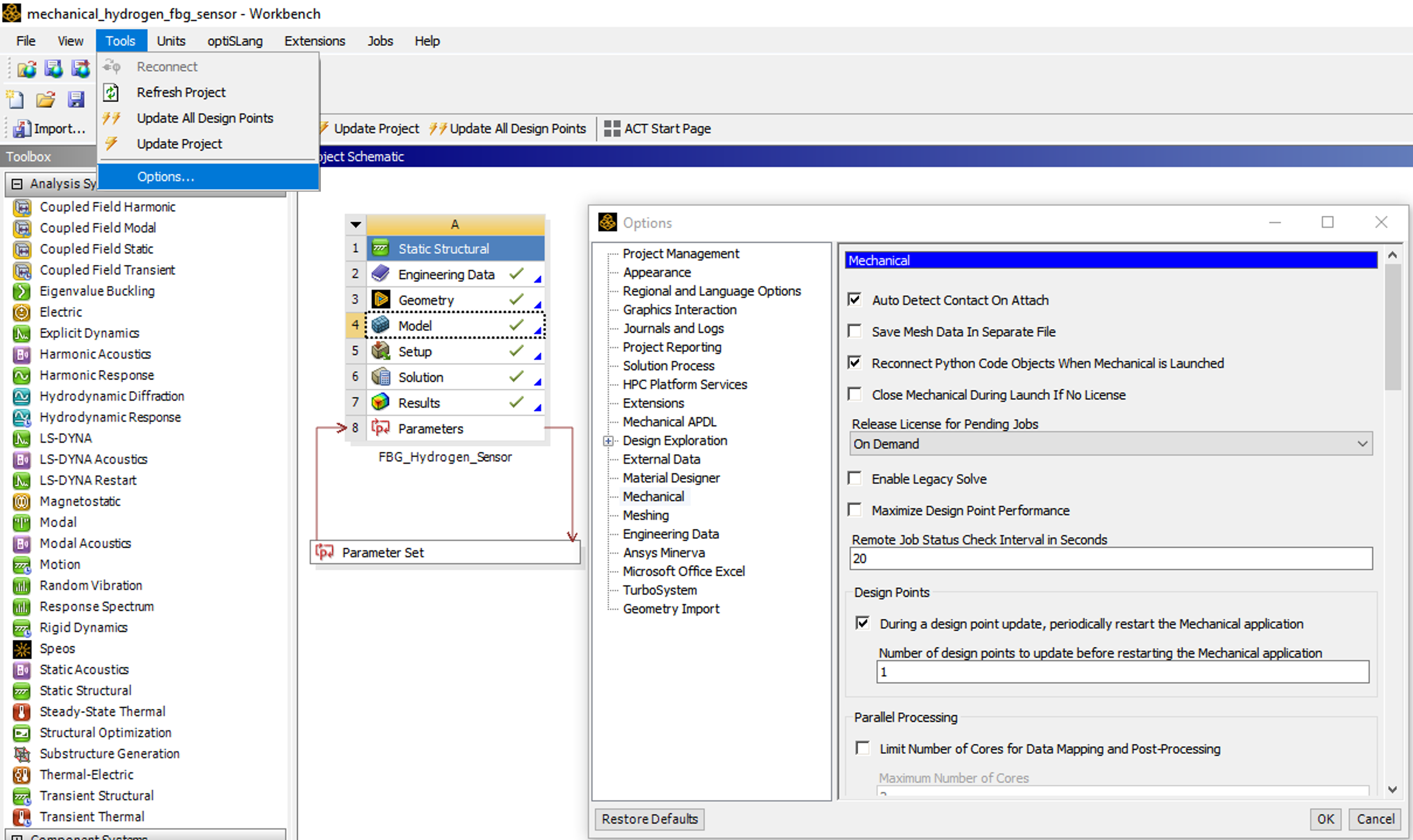The height and width of the screenshot is (840, 1413).
Task: Select the Electric analysis icon
Action: [x=22, y=312]
